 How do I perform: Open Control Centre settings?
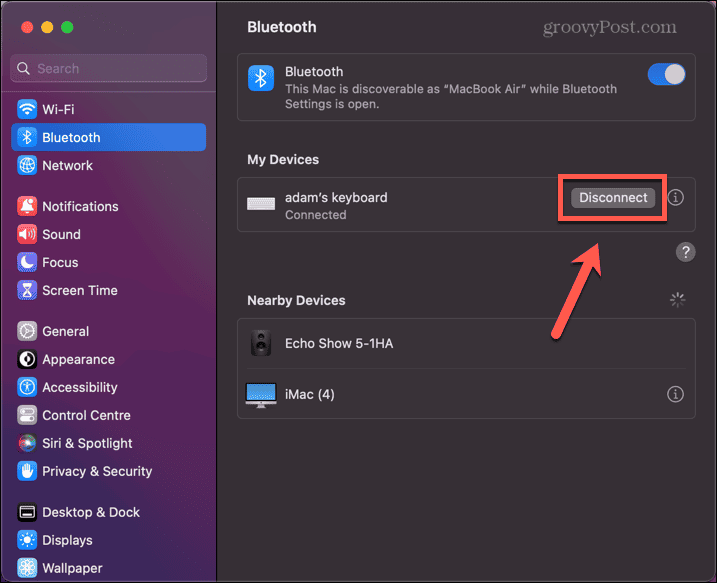pyautogui.click(x=108, y=415)
